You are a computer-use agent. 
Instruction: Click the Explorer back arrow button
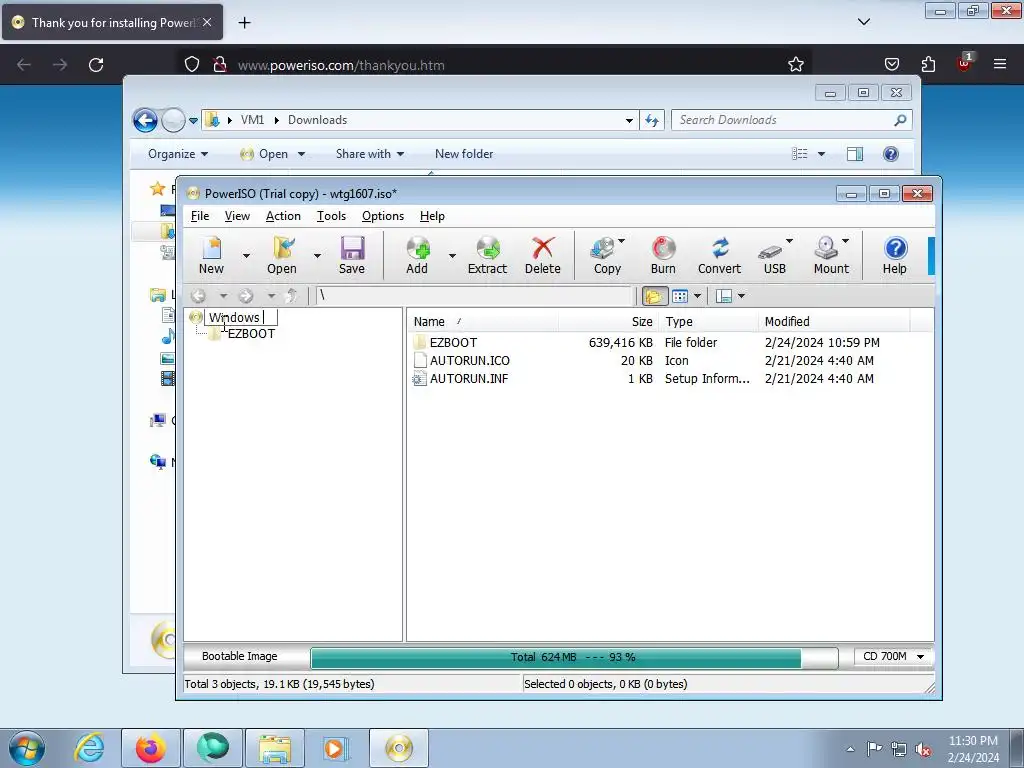tap(145, 120)
